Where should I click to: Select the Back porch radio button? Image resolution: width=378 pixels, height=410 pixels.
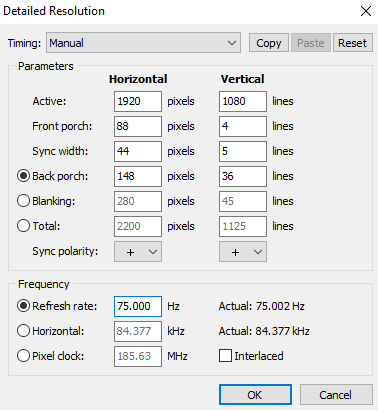coord(23,176)
